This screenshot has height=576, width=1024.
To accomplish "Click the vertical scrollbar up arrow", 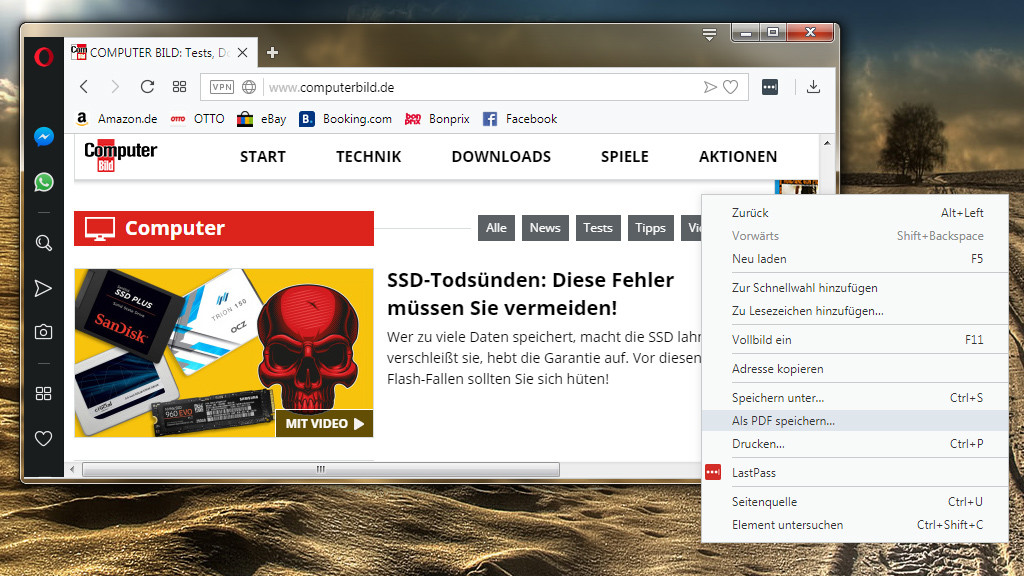I will [827, 143].
